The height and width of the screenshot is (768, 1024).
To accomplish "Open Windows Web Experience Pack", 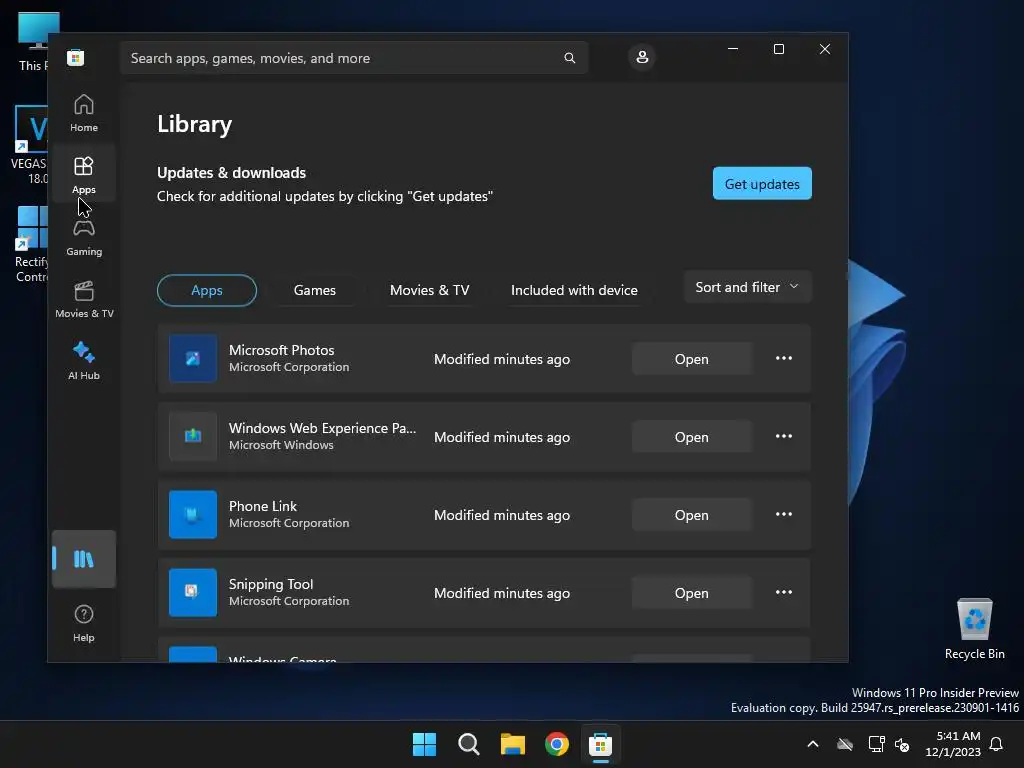I will [x=692, y=436].
